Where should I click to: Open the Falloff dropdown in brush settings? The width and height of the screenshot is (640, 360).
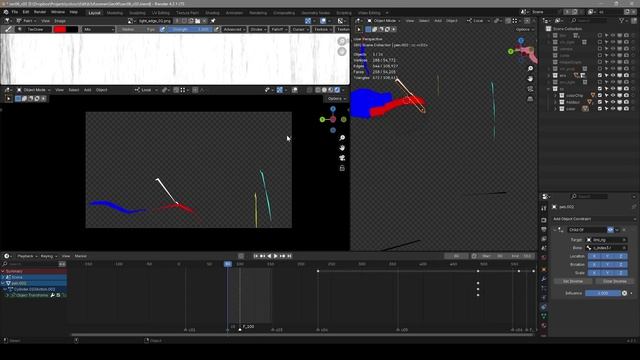279,29
